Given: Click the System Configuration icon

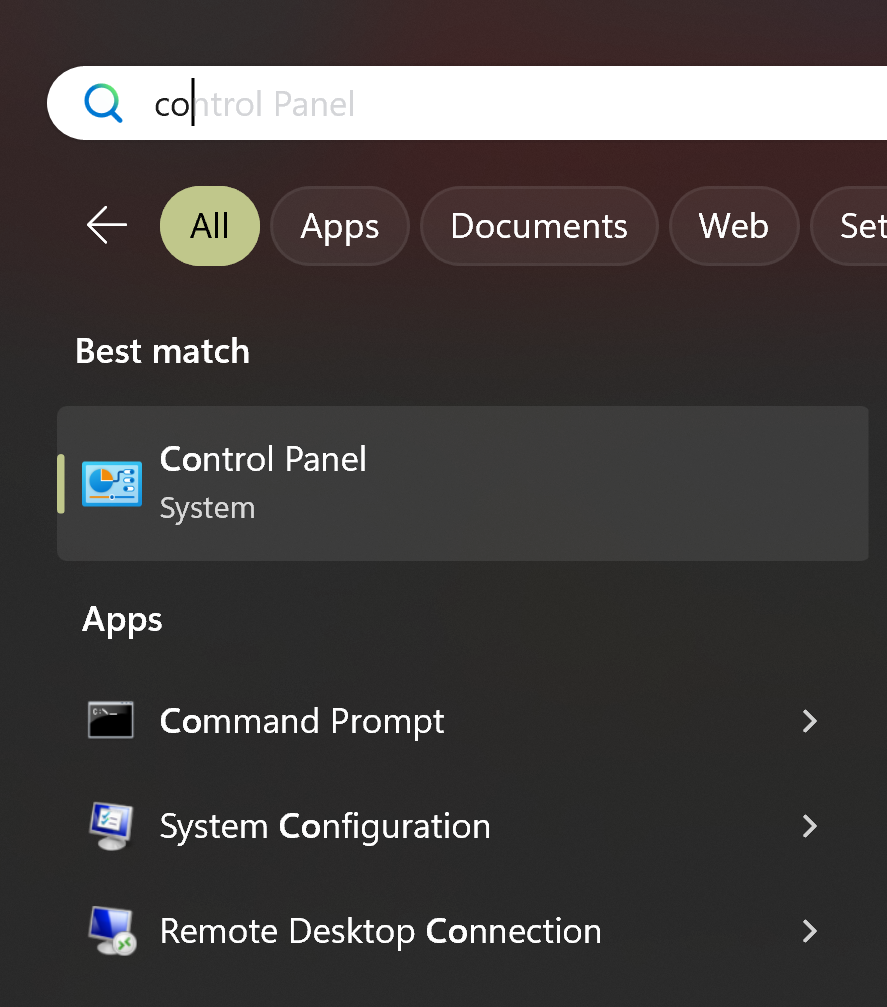Looking at the screenshot, I should tap(111, 826).
